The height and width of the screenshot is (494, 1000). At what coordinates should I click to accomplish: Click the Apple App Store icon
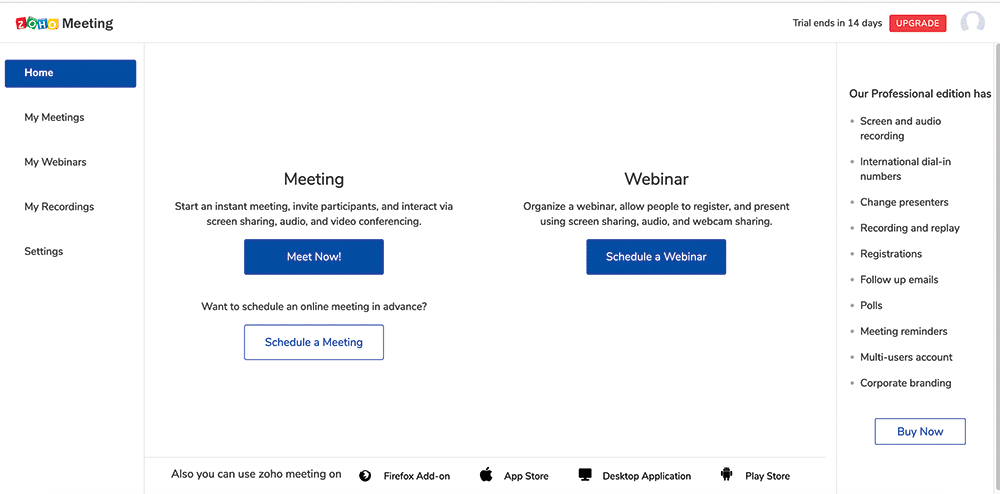click(x=486, y=475)
